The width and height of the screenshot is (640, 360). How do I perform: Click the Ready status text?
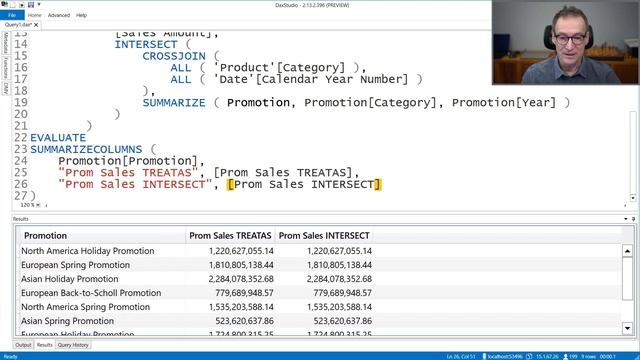coord(10,357)
